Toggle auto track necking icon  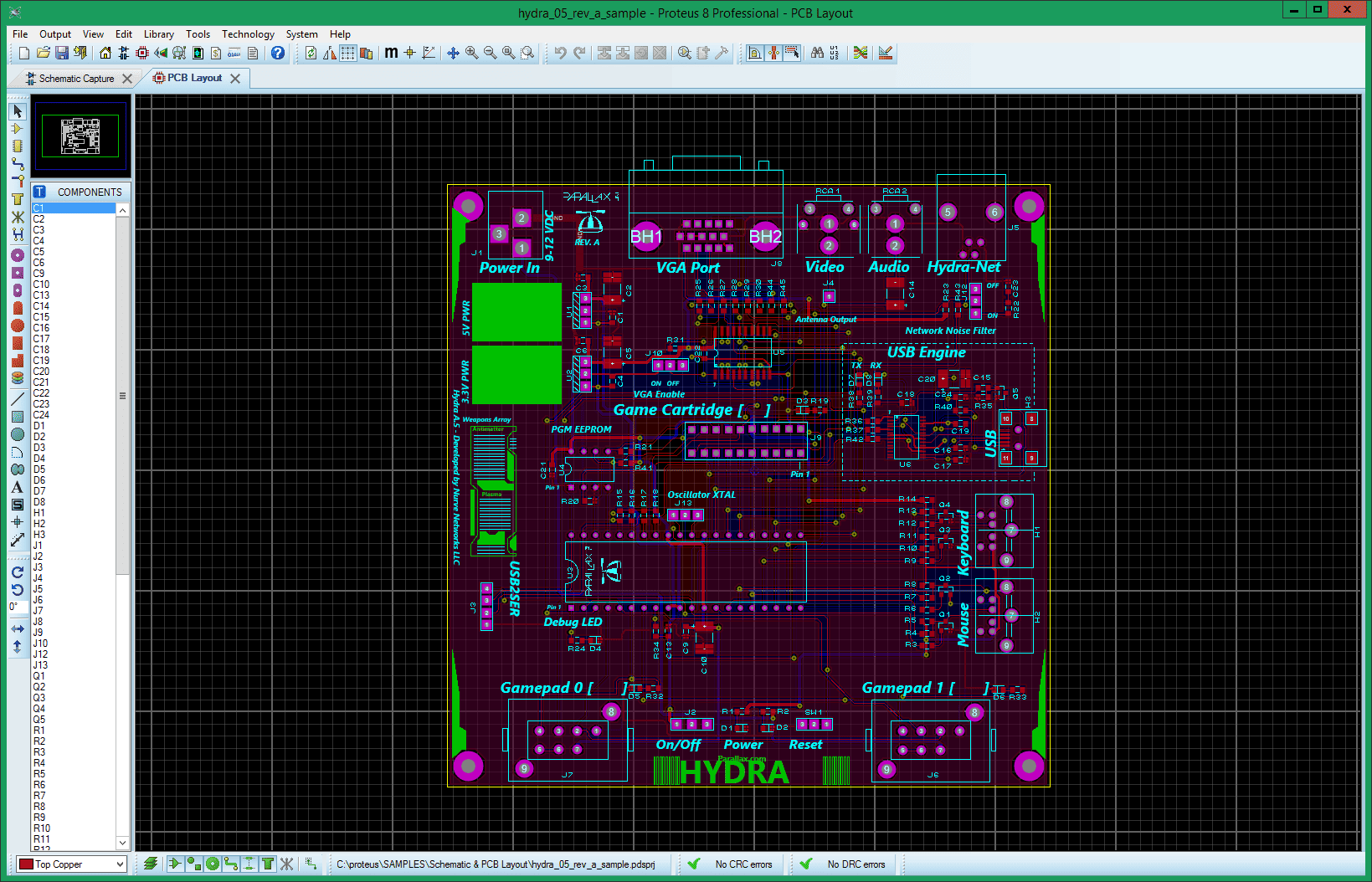tap(773, 53)
